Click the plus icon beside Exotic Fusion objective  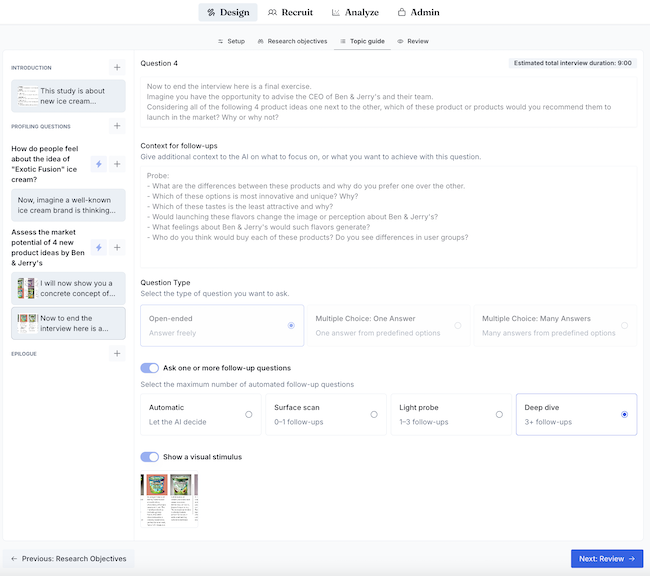pyautogui.click(x=117, y=164)
